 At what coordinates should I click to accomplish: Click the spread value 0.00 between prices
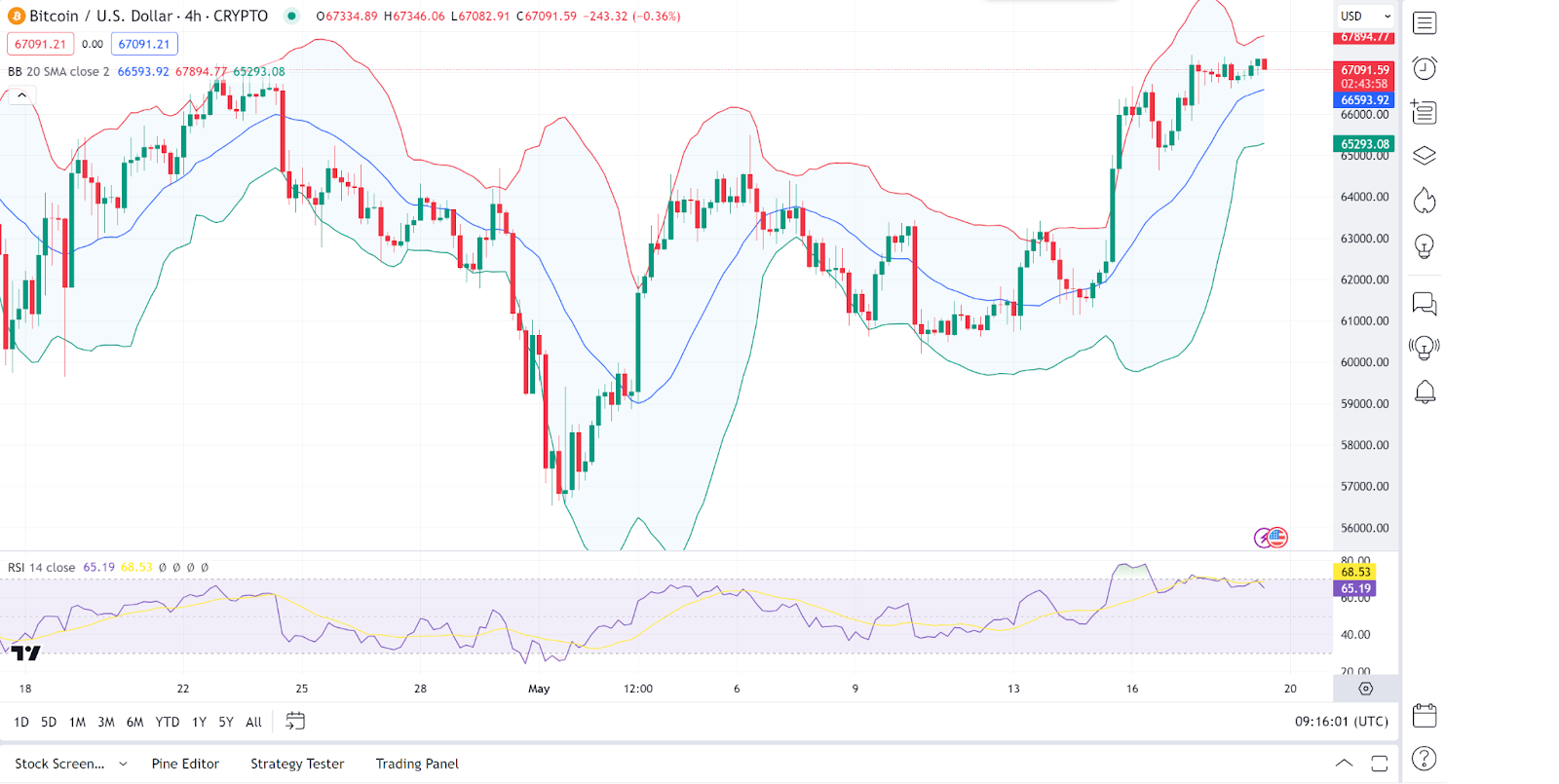tap(93, 44)
